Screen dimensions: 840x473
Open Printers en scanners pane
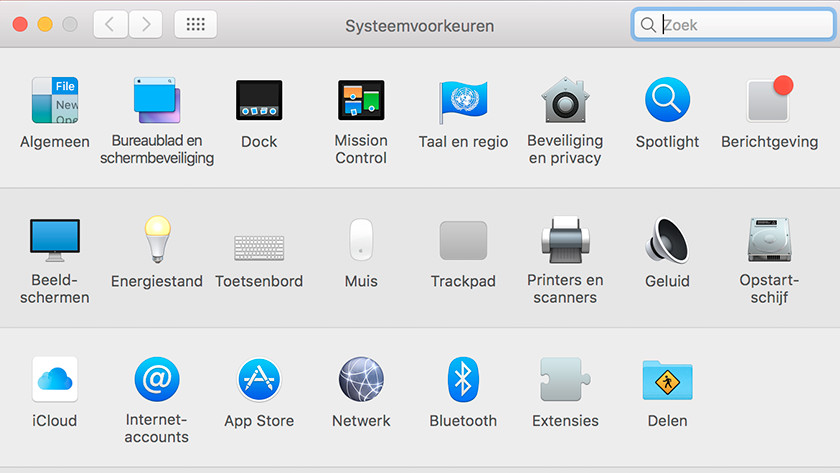tap(565, 241)
